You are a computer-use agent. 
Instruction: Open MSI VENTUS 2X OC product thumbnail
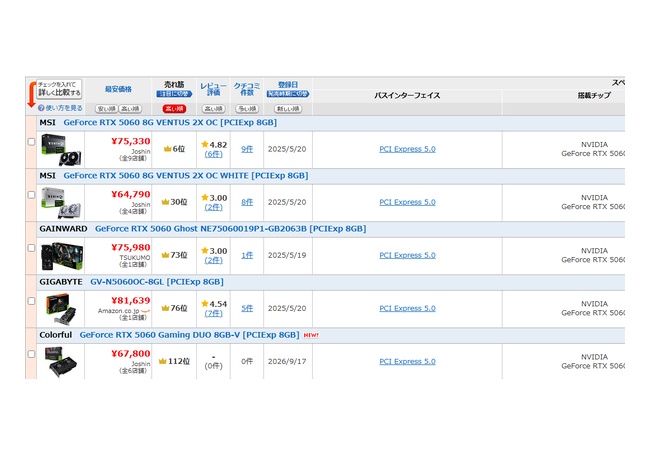coord(61,150)
